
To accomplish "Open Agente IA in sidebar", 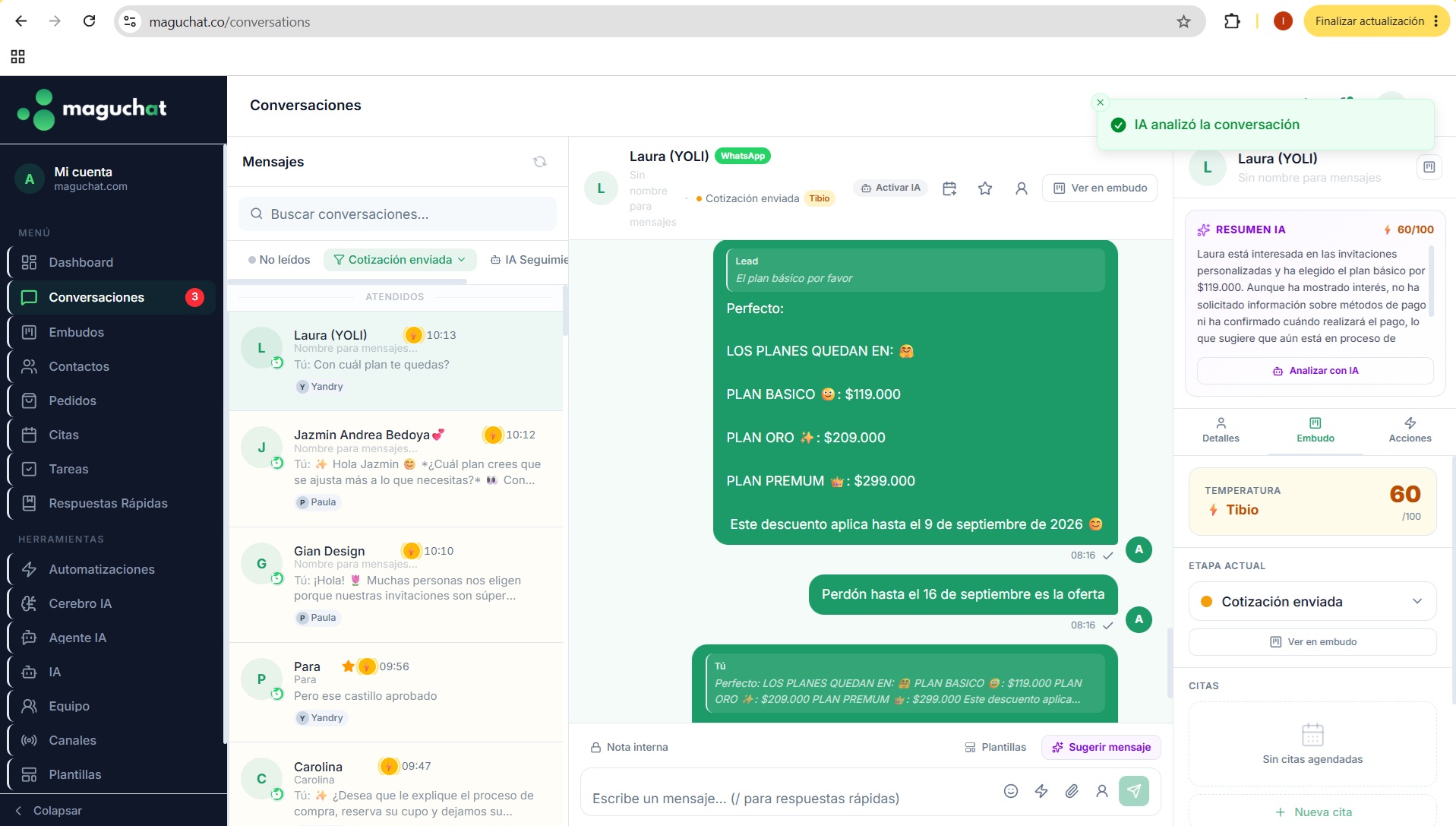I will click(x=112, y=638).
